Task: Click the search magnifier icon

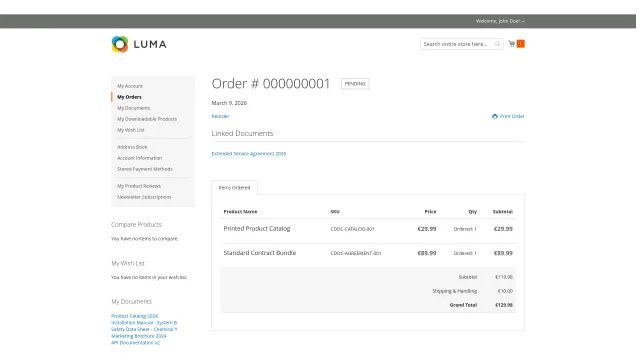Action: pos(497,44)
